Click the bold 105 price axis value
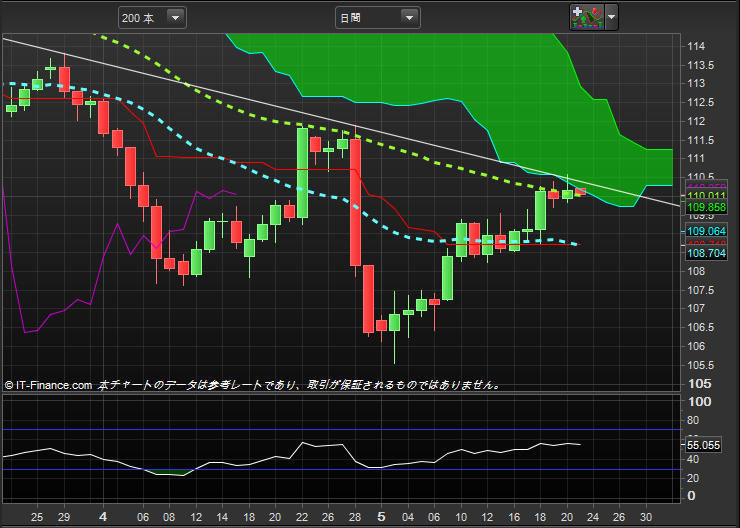Viewport: 740px width, 528px height. (699, 384)
